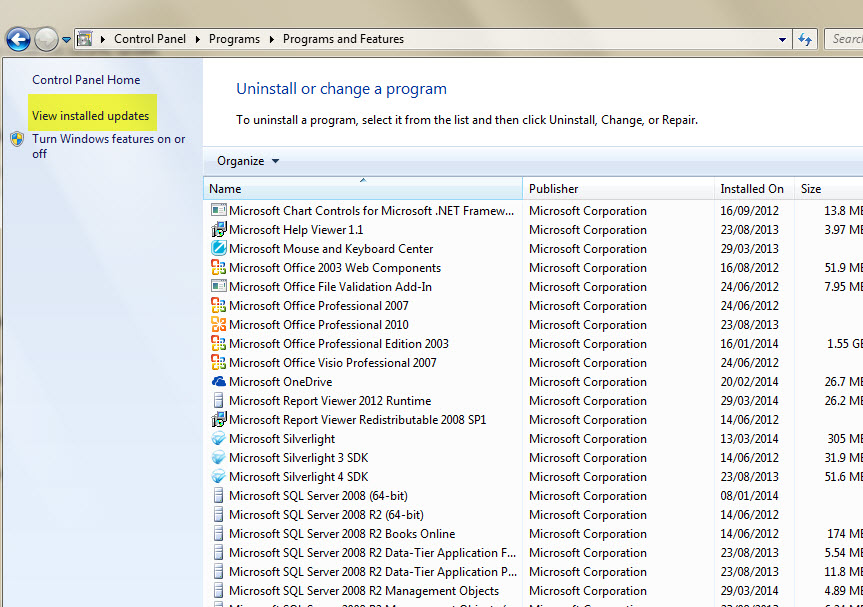
Task: Open the Organize dropdown menu
Action: point(245,160)
